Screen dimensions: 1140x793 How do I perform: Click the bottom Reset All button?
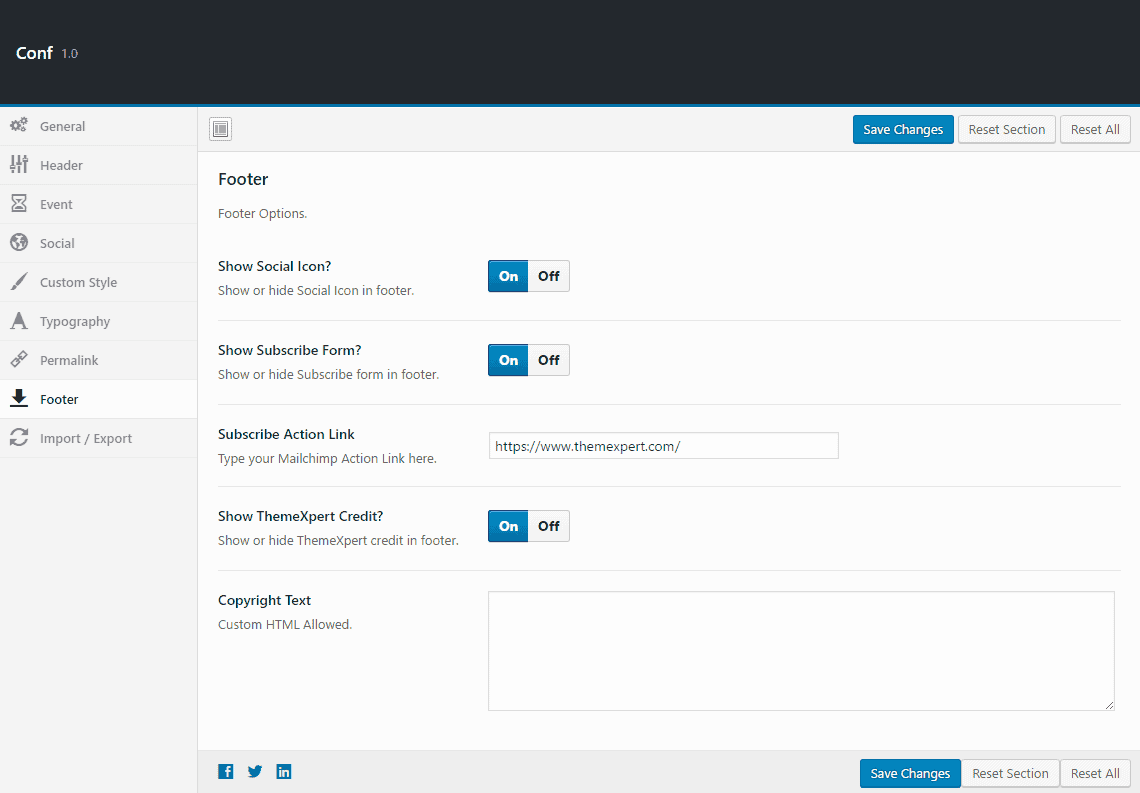1095,773
